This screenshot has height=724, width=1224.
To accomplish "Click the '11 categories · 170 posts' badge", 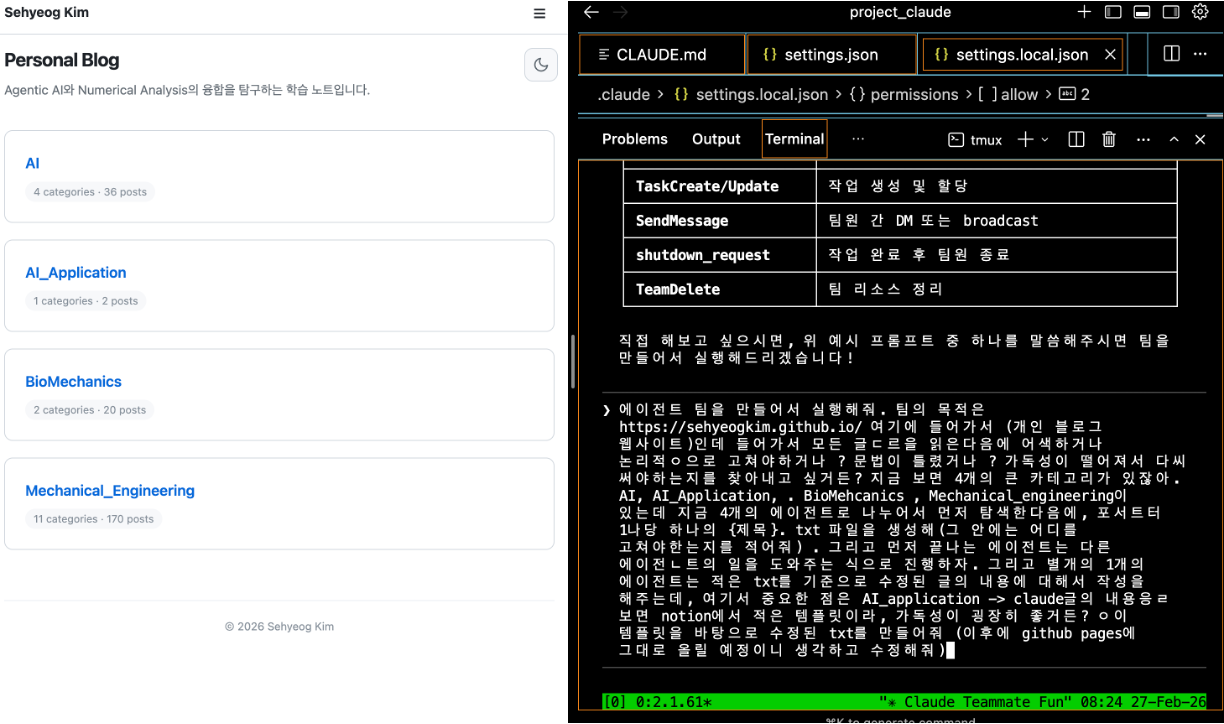I will tap(94, 519).
